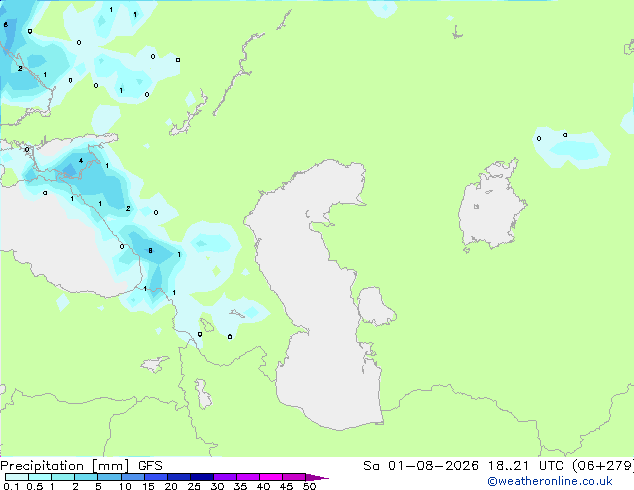Click the '5' legend label under the scale
The image size is (634, 490).
click(x=98, y=486)
